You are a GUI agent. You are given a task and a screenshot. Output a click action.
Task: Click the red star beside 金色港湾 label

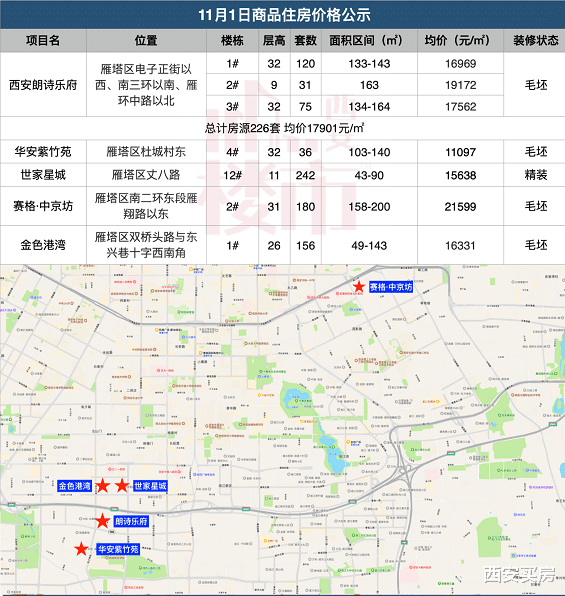[102, 485]
